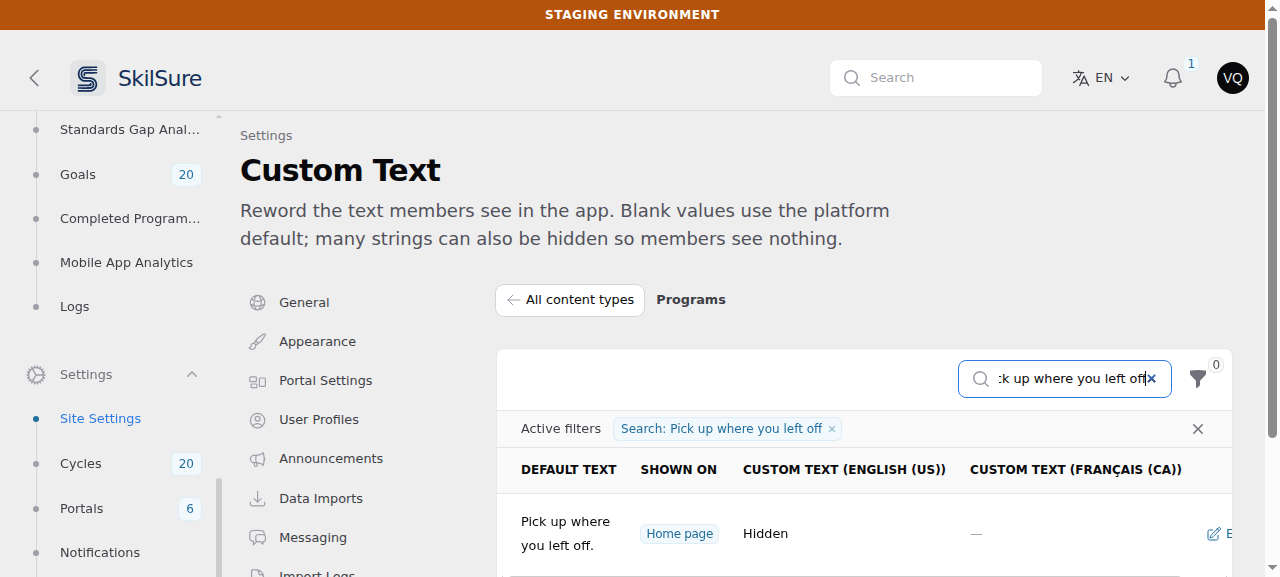Click the User Profiles person icon

tap(258, 420)
